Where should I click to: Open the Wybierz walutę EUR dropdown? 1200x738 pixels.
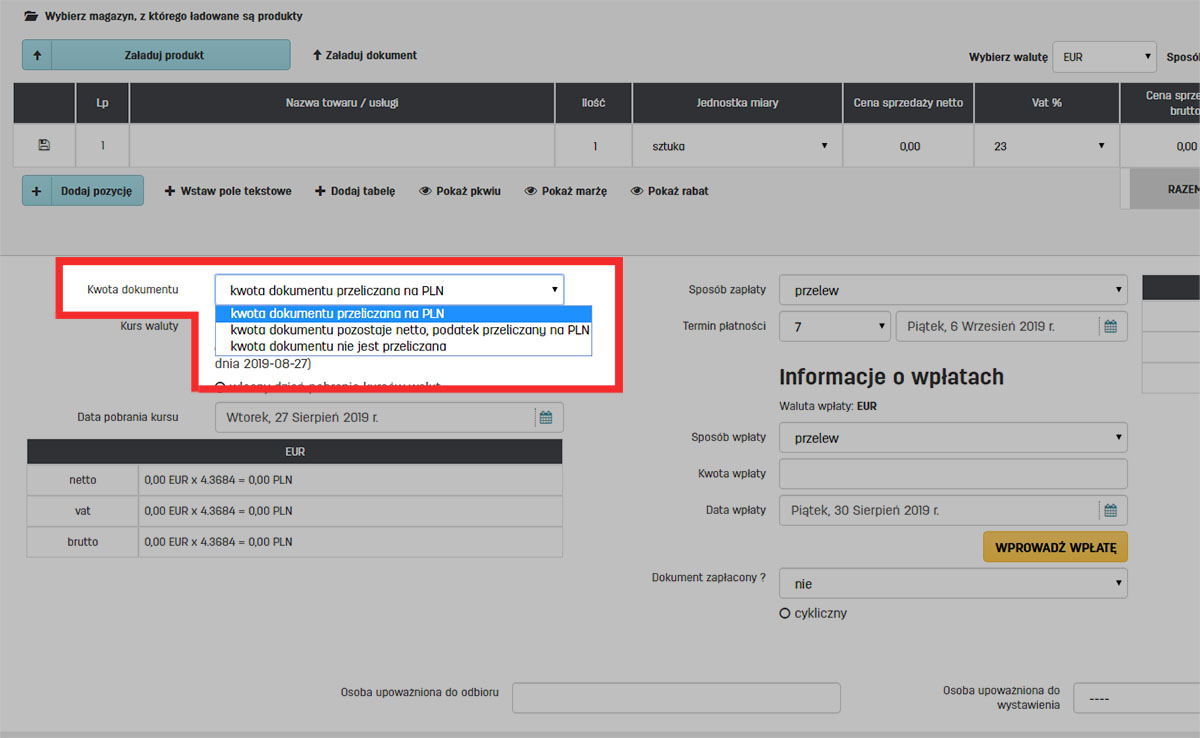1104,57
